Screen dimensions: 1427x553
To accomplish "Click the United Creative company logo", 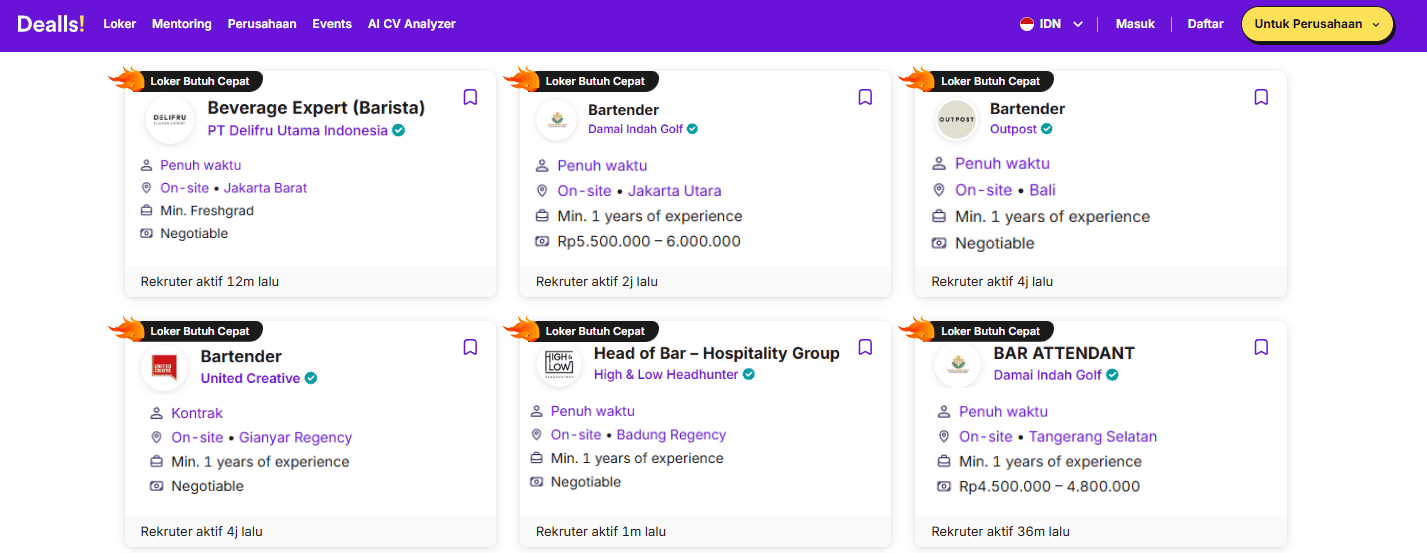I will click(x=164, y=368).
